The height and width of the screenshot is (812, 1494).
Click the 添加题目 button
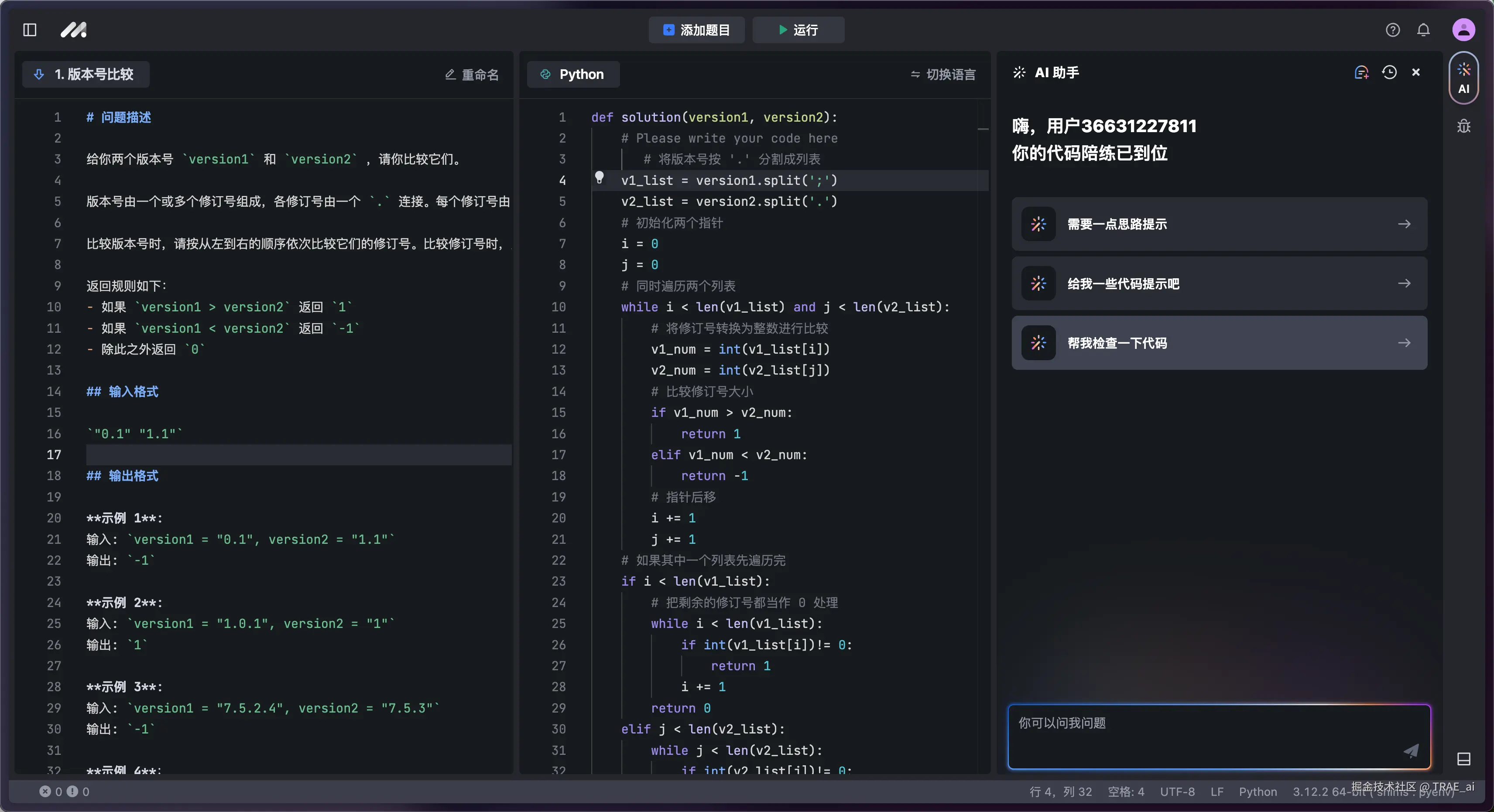[x=696, y=30]
